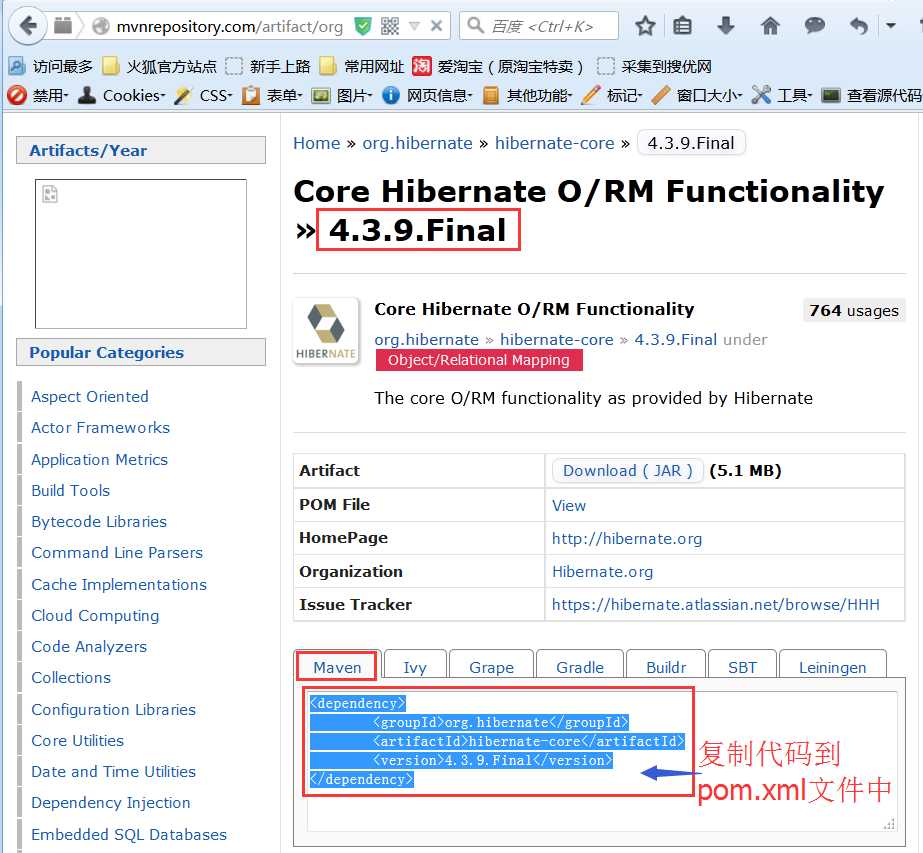Open the Code Analyzers category

[x=89, y=646]
